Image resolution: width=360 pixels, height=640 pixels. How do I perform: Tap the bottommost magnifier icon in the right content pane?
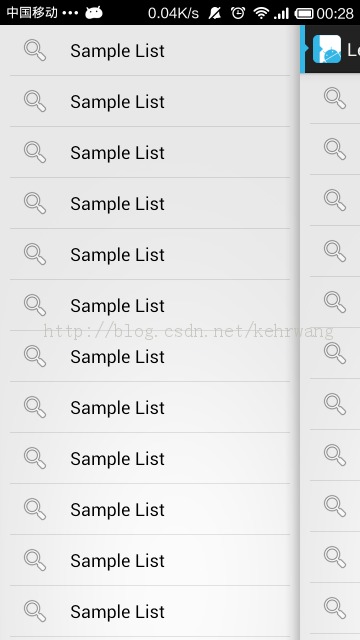point(335,608)
